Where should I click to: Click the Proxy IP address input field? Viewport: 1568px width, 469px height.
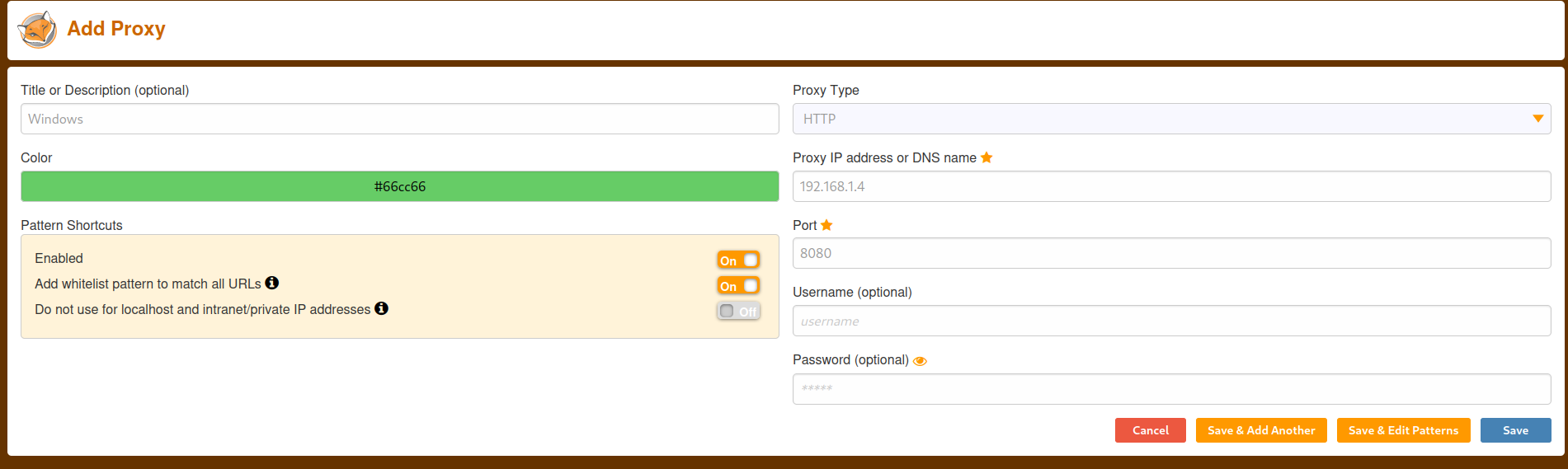click(1171, 186)
